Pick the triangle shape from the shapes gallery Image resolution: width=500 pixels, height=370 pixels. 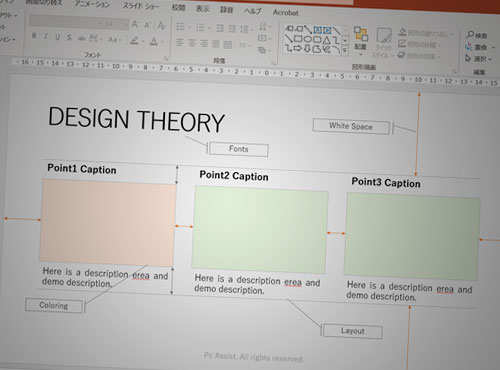coord(326,40)
